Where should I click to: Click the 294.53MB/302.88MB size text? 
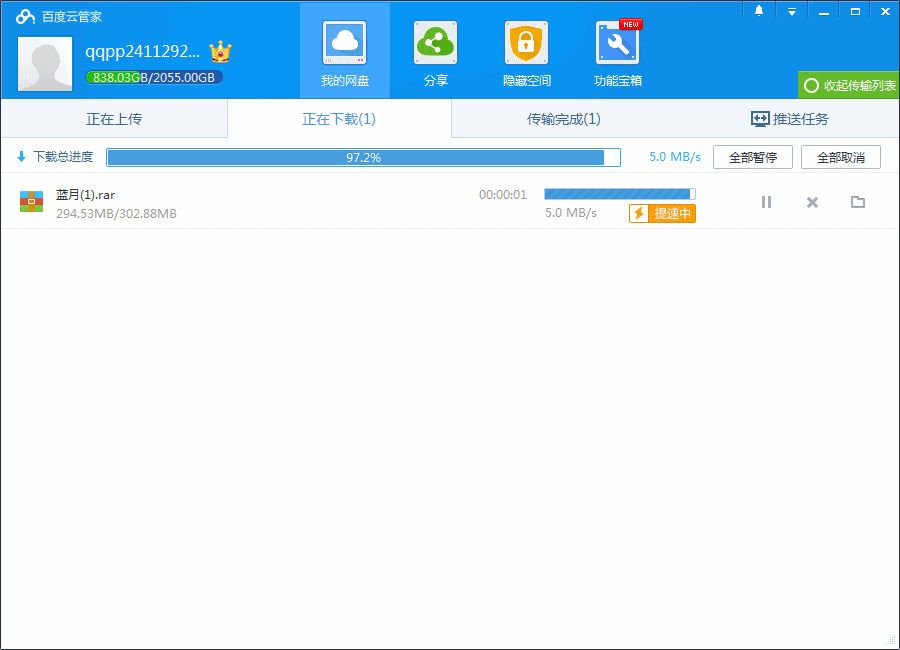click(x=117, y=214)
